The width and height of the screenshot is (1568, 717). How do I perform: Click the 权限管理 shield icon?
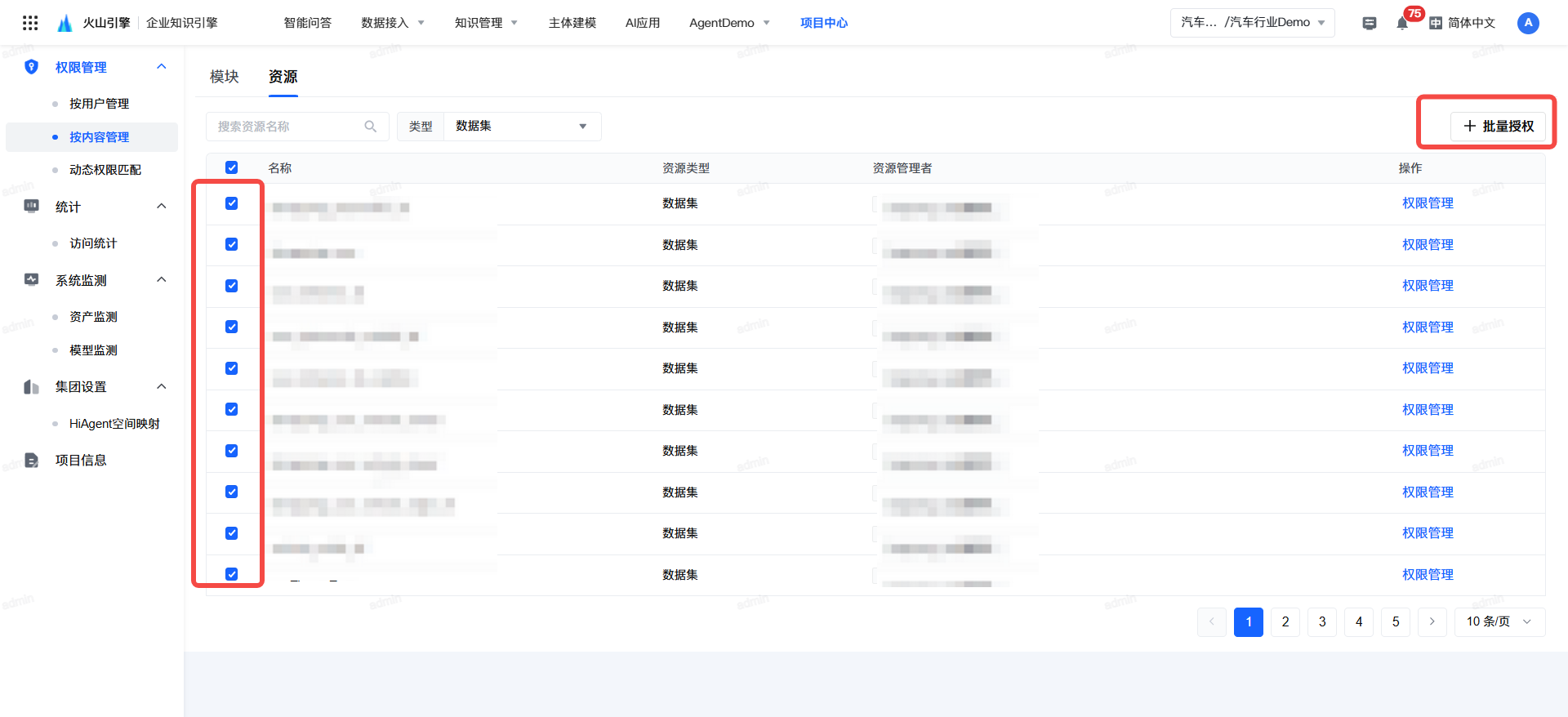(31, 67)
